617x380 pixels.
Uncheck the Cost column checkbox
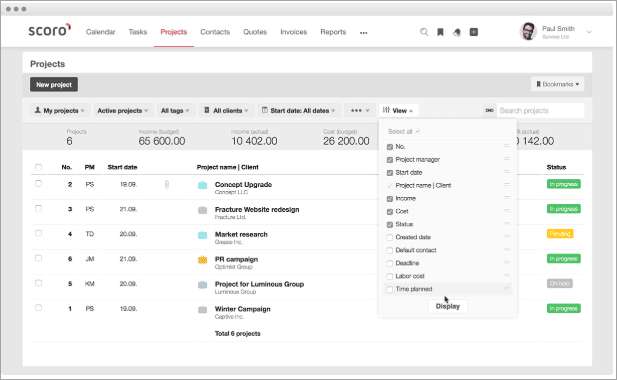click(390, 212)
